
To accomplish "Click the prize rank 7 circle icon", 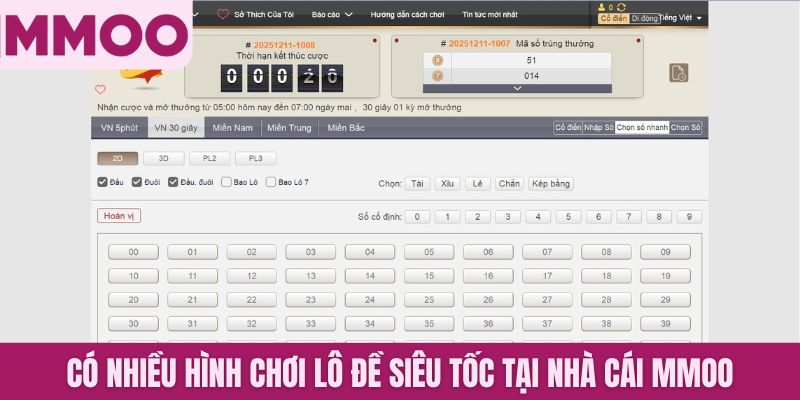I will point(437,76).
